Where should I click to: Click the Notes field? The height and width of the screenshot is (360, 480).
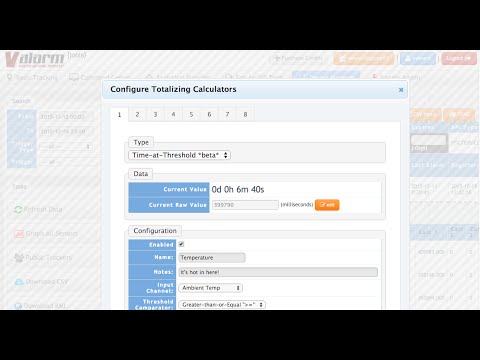click(x=278, y=272)
